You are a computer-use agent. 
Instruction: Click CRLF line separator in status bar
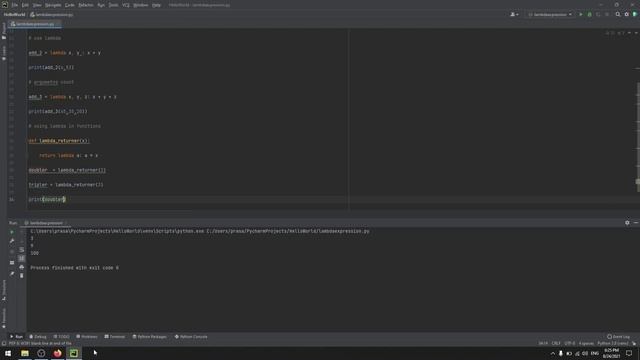tap(556, 344)
